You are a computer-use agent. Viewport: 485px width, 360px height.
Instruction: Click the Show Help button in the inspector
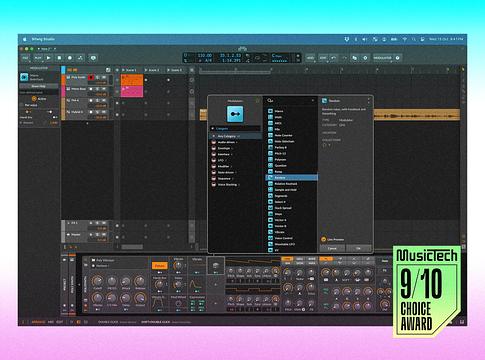(38, 86)
